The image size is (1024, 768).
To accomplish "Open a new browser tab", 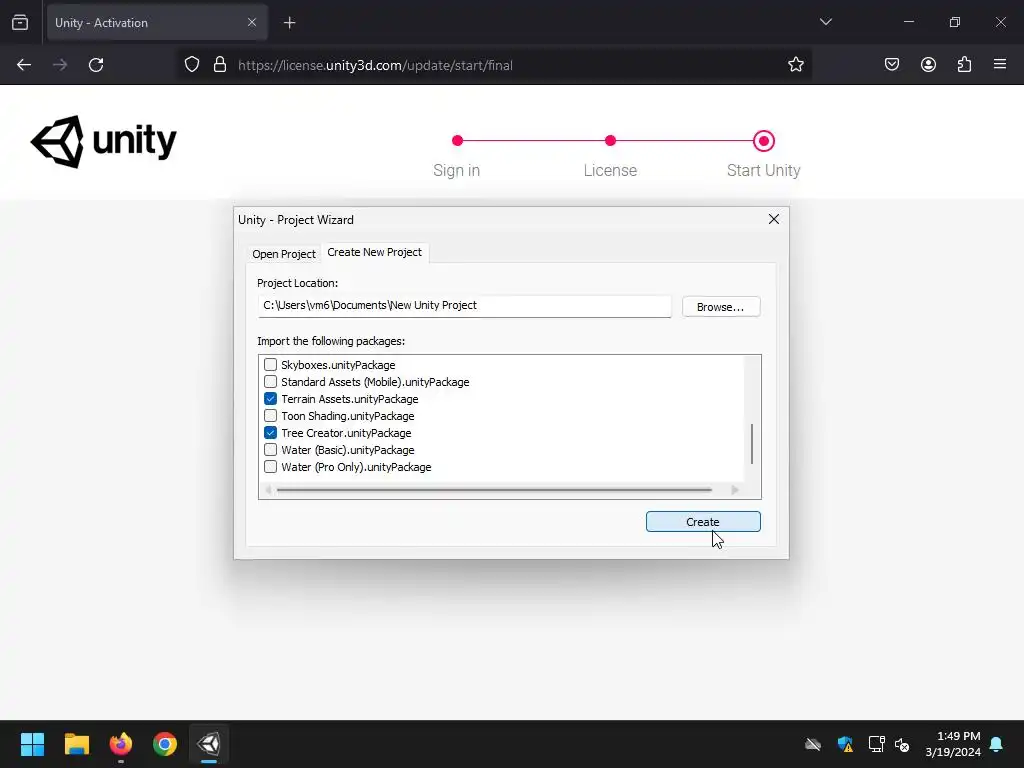I will click(x=289, y=23).
